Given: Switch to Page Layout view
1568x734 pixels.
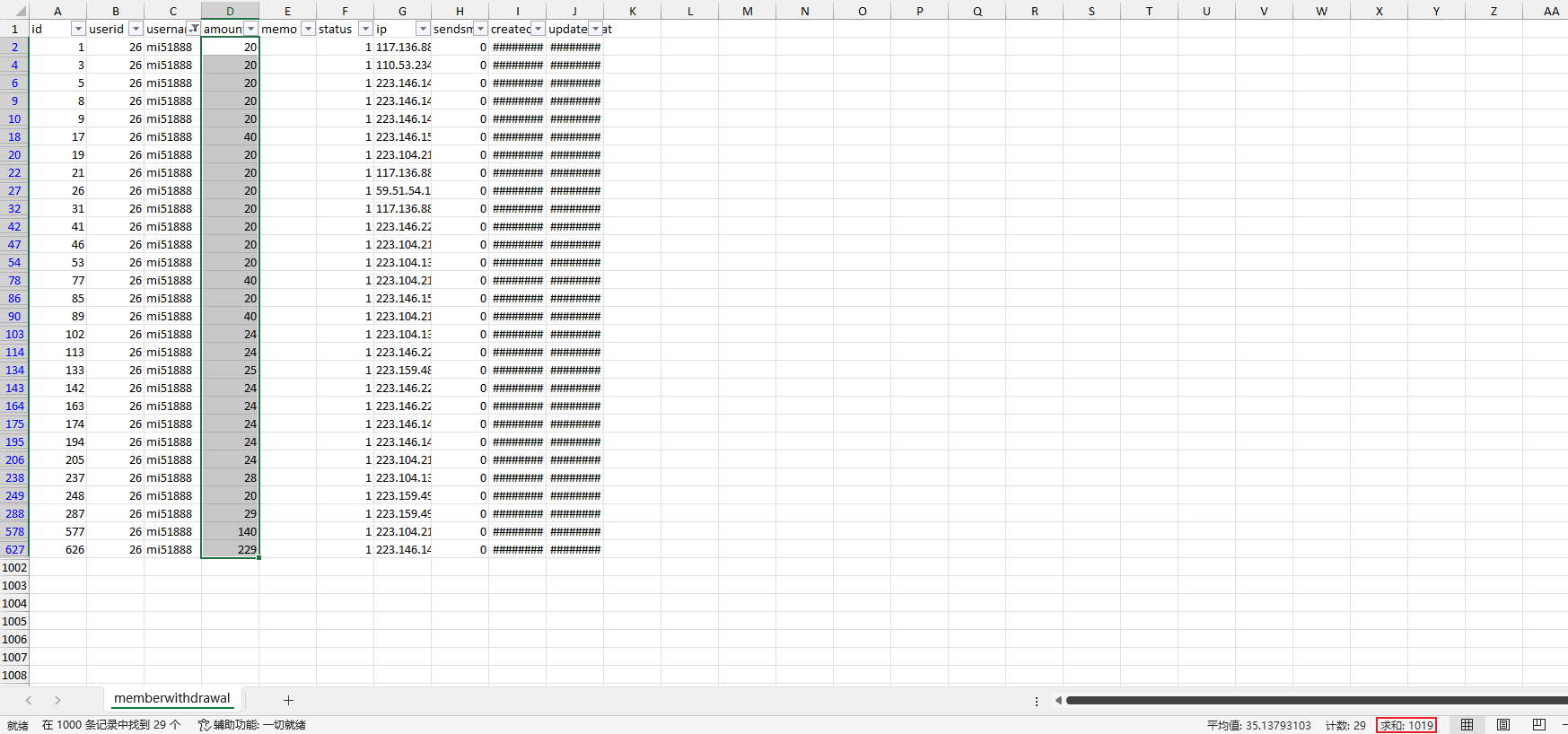Looking at the screenshot, I should point(1503,725).
